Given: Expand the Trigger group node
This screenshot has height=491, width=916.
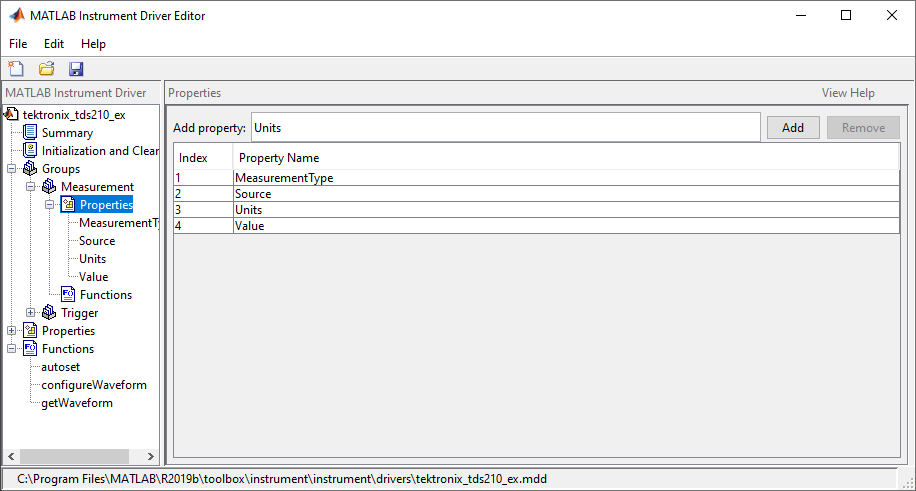Looking at the screenshot, I should 31,313.
